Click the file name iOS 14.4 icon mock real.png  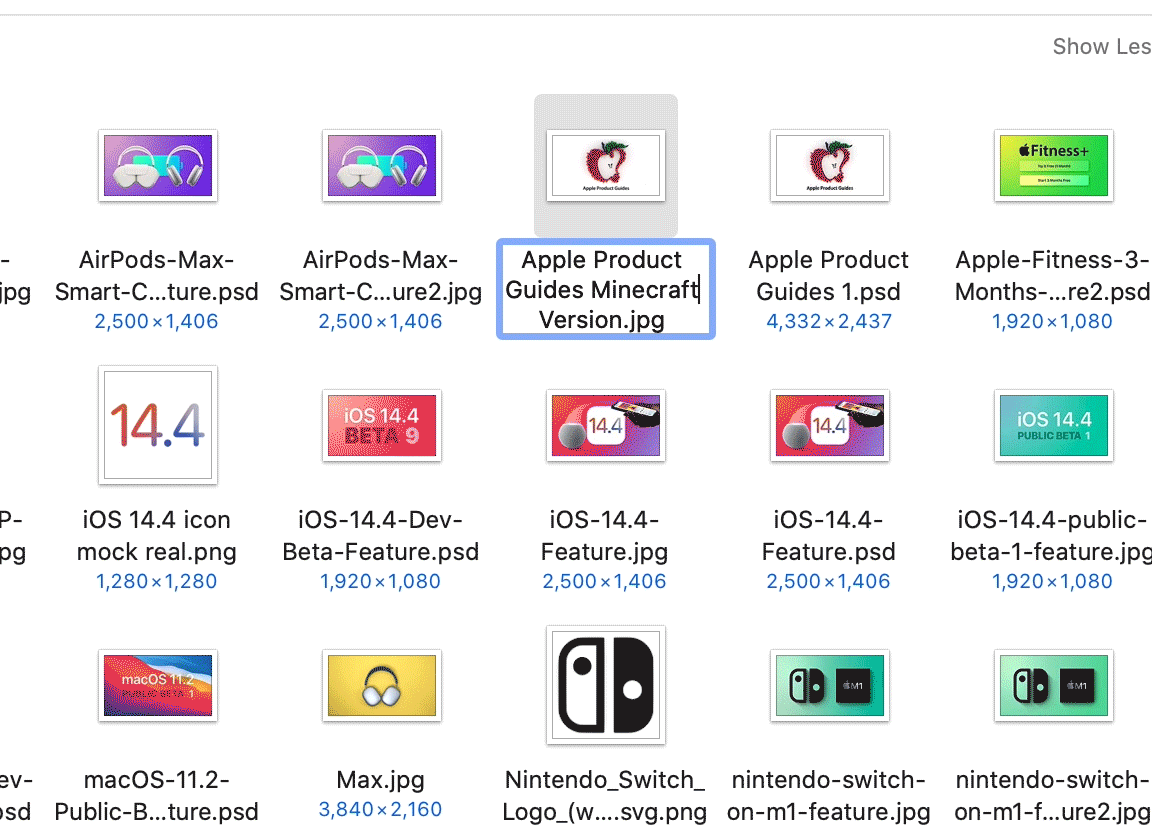(156, 535)
